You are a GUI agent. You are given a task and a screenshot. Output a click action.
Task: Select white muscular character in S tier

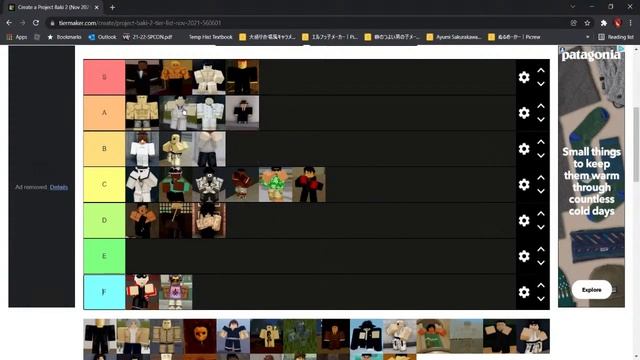pos(209,77)
